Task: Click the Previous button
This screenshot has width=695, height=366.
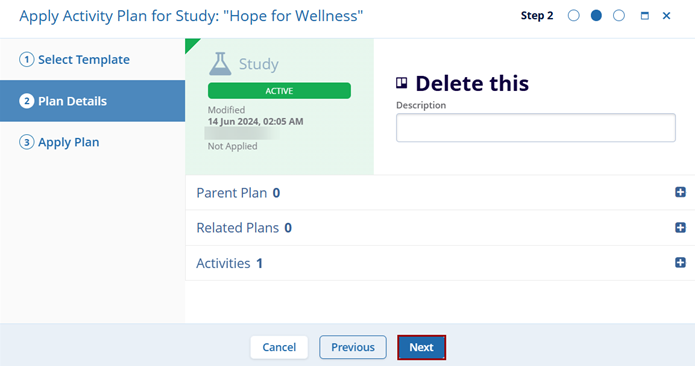Action: [353, 347]
